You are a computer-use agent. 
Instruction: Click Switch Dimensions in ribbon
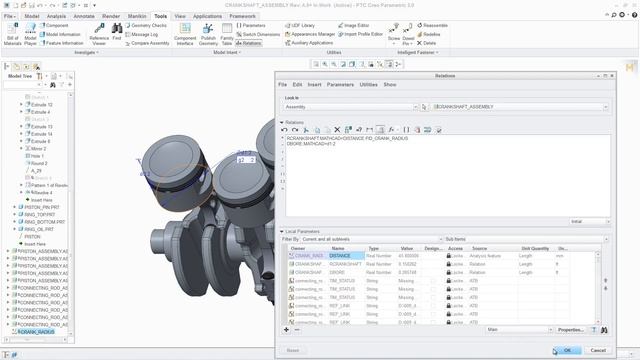pyautogui.click(x=258, y=34)
